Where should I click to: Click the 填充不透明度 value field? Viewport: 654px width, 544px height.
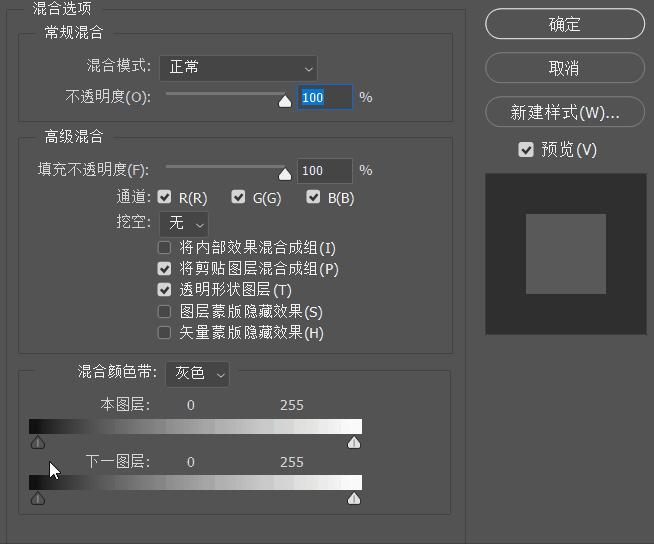(x=325, y=171)
